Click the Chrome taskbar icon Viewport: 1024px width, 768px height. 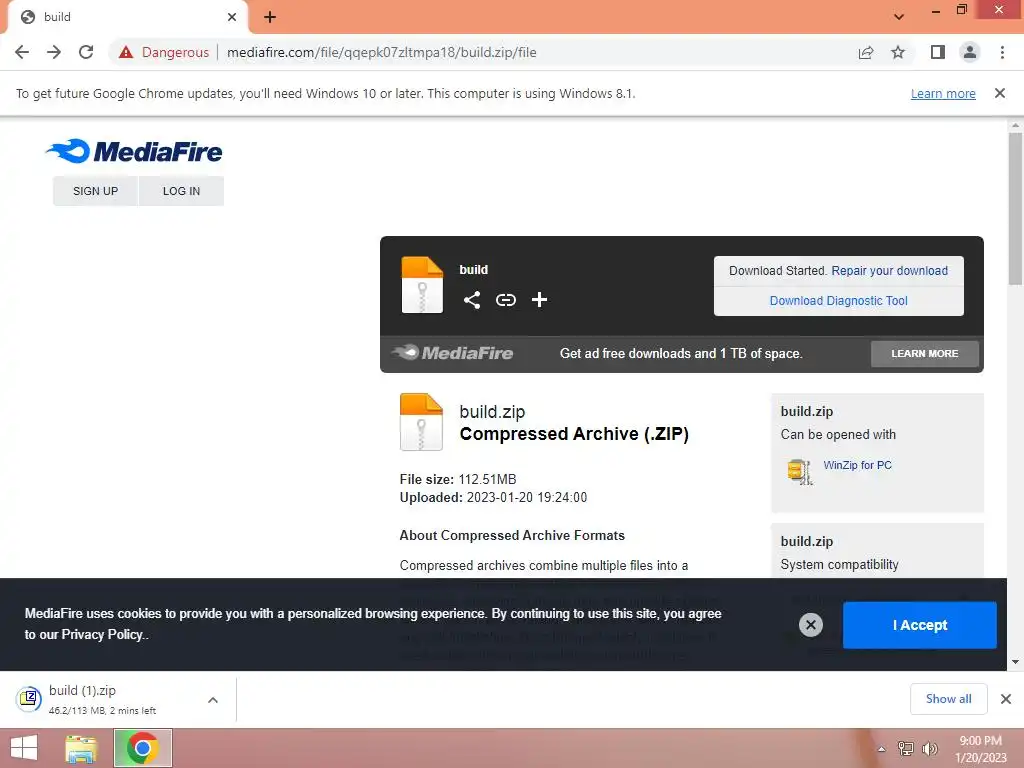(142, 748)
